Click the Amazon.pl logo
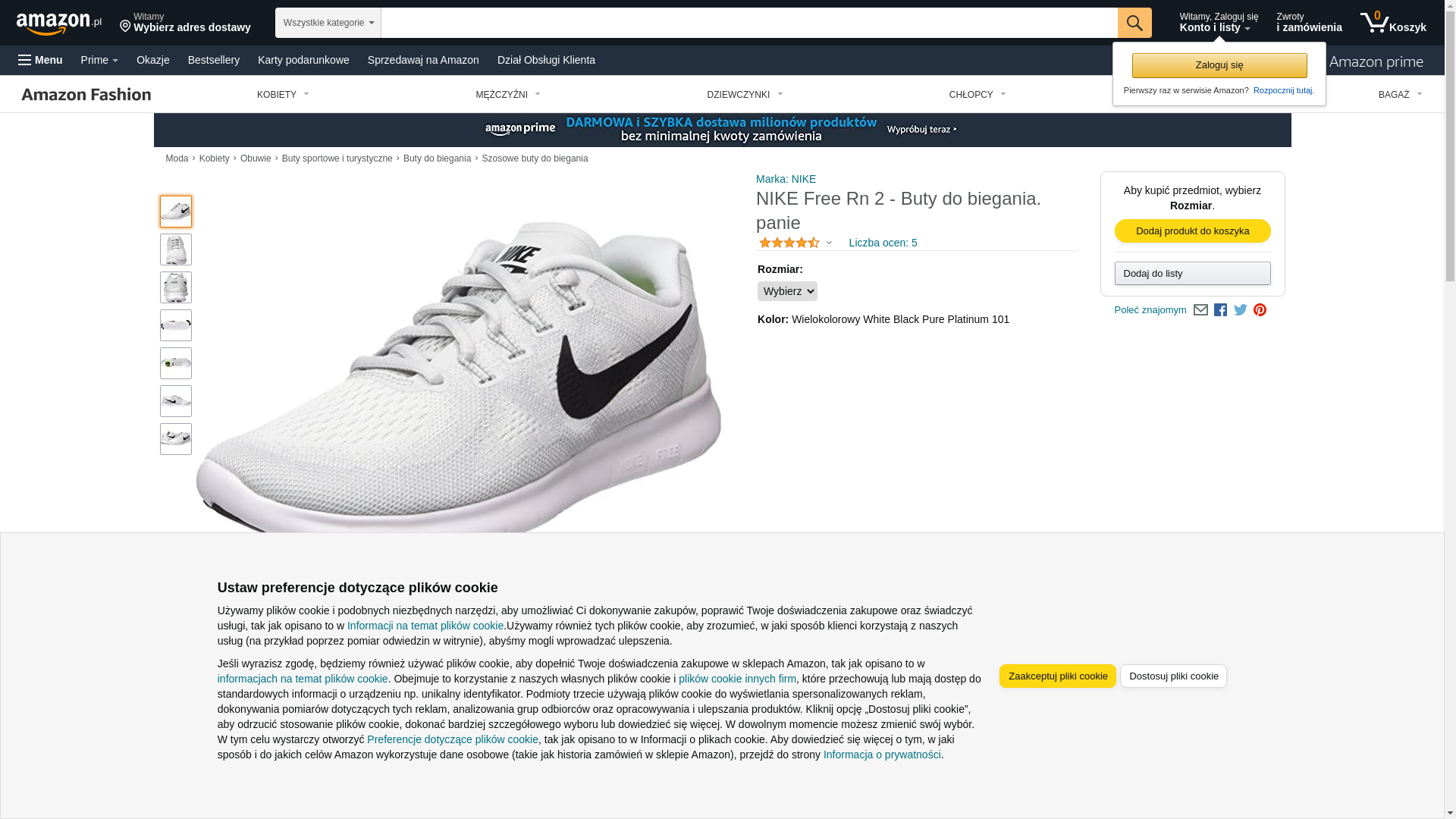 pos(58,24)
